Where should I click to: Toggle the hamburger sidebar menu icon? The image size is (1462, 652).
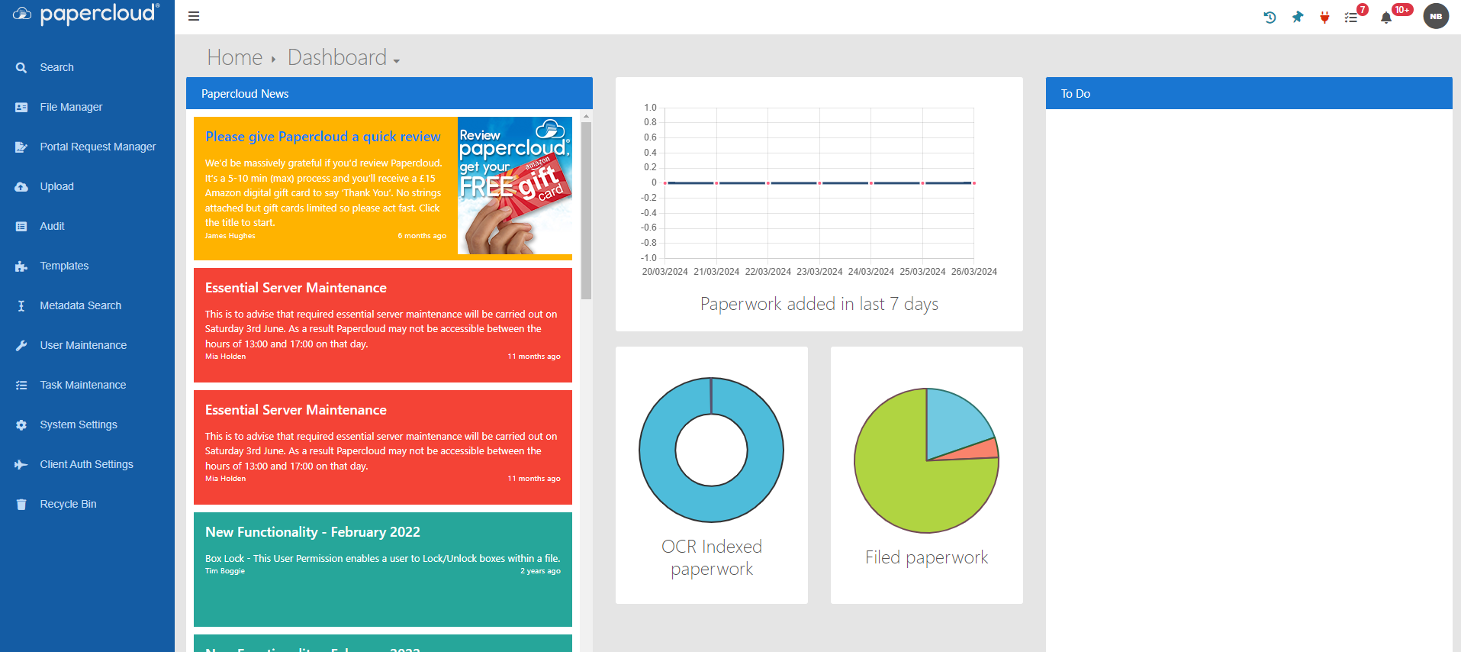(x=194, y=16)
